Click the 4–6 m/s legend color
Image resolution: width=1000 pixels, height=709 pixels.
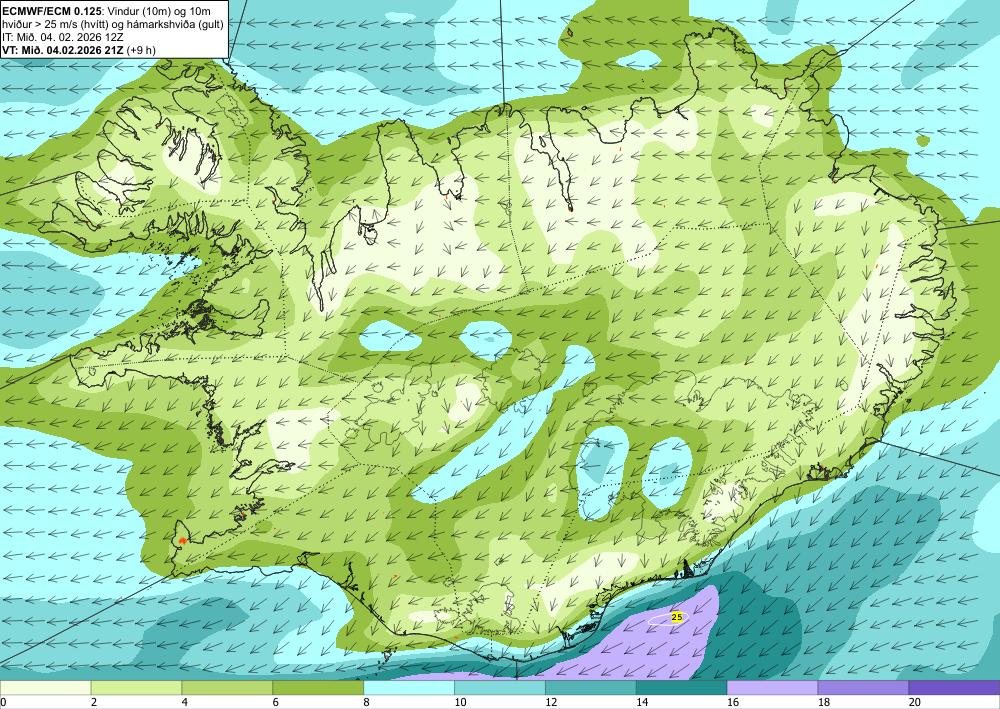pos(227,687)
